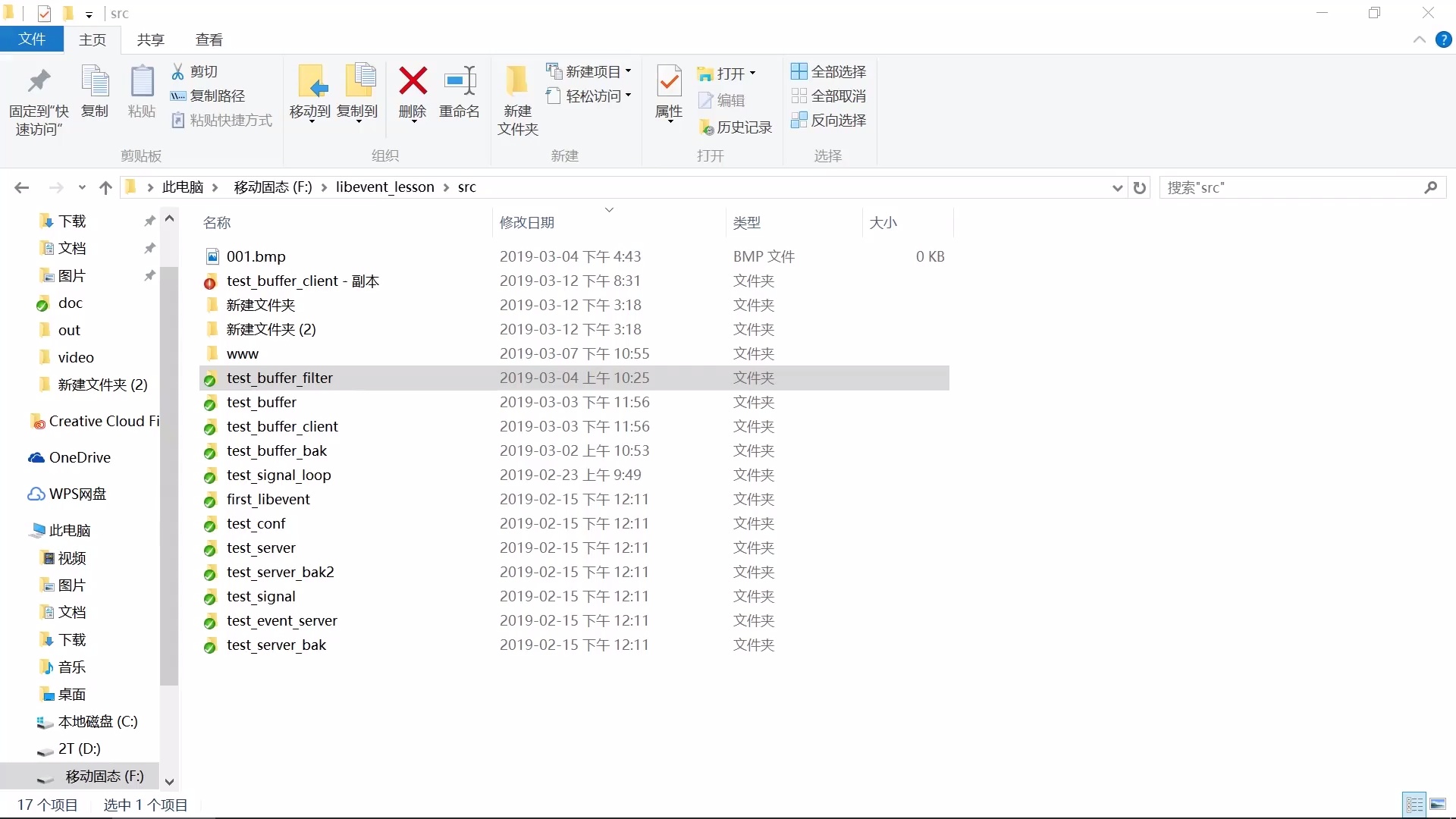1456x819 pixels.
Task: Click Select all (全部选择)
Action: pos(828,71)
